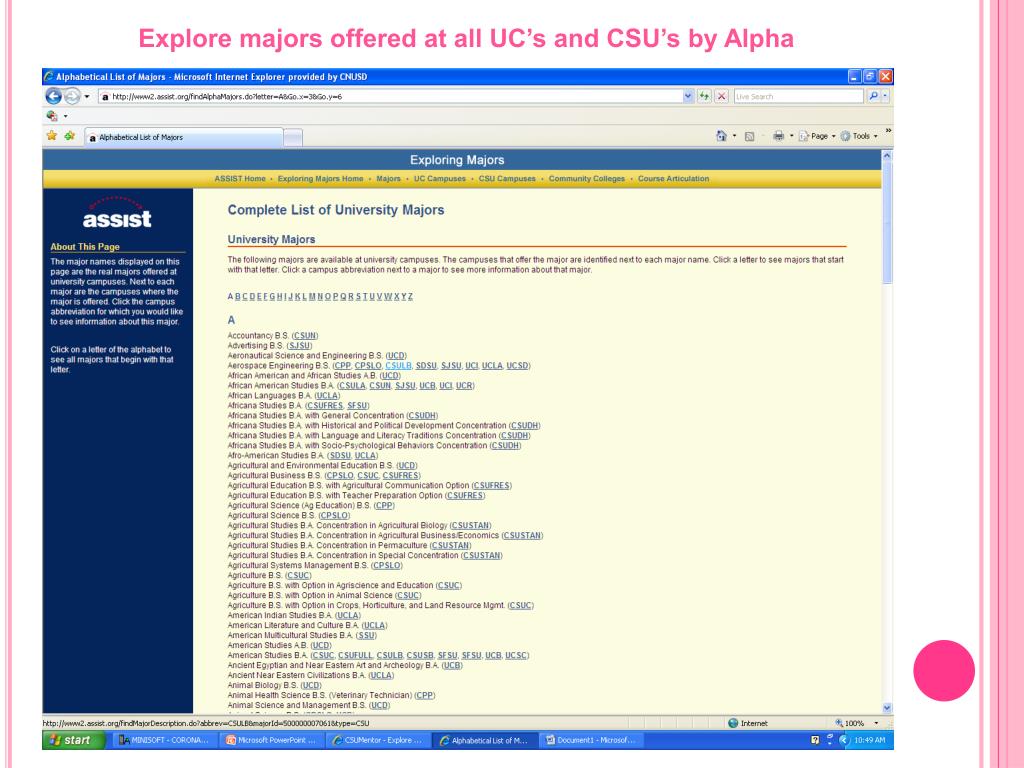Switch to Microsoft PowerPoint taskbar item
Image resolution: width=1024 pixels, height=768 pixels.
click(271, 740)
